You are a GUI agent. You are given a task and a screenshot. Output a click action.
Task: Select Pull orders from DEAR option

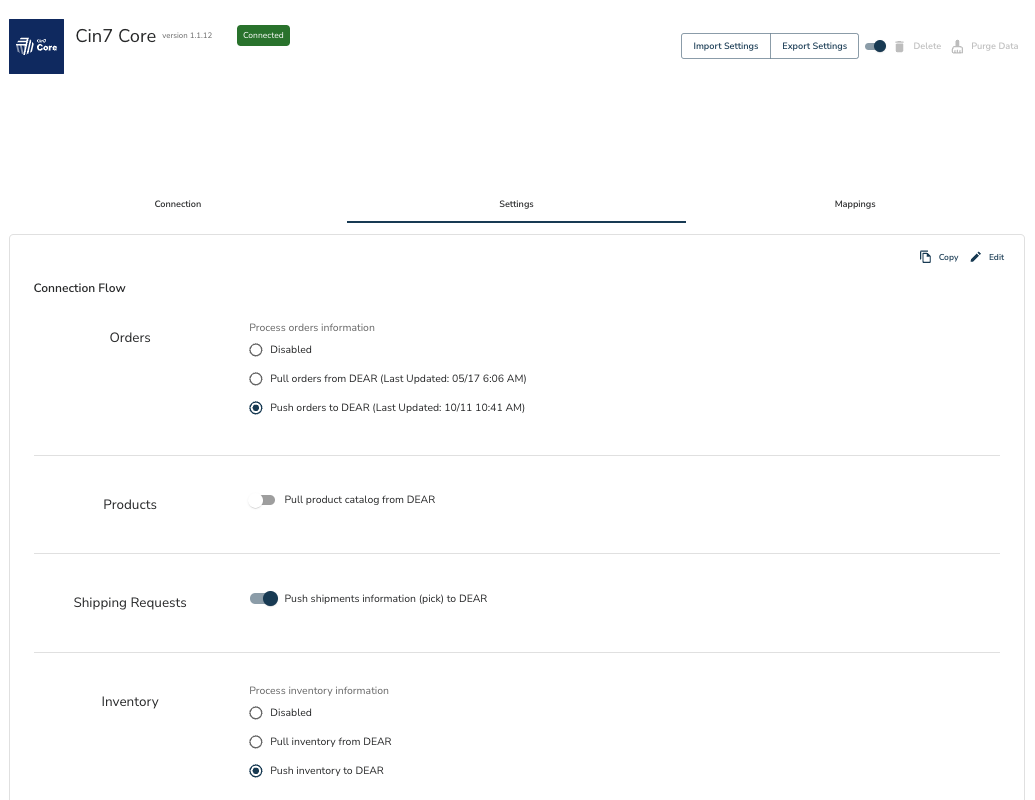[255, 379]
